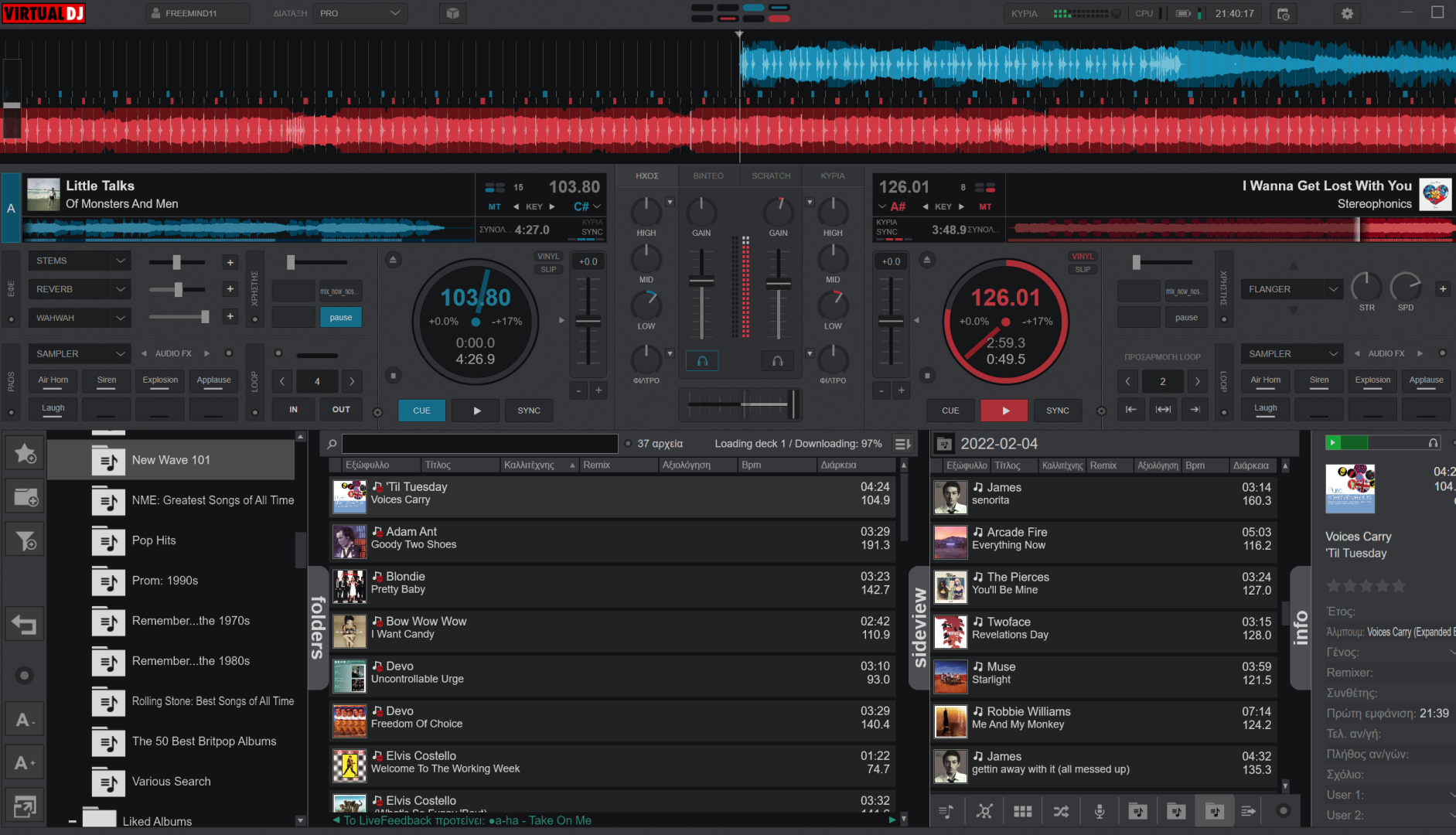The image size is (1456, 835).
Task: Click the pop-out browser window icon
Action: click(25, 806)
